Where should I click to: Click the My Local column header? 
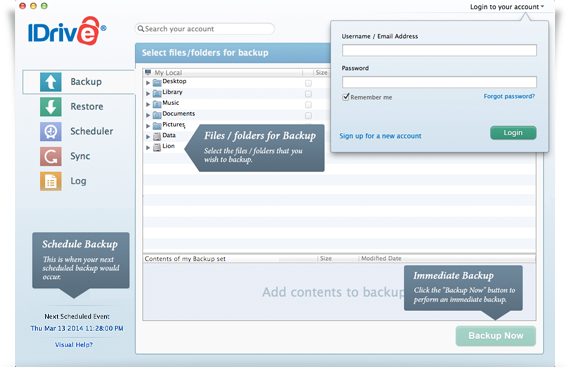coord(168,73)
